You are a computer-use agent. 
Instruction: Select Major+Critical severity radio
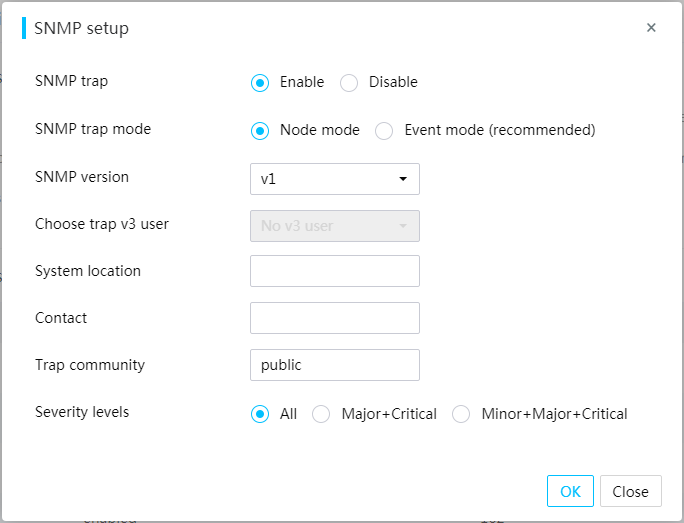[321, 414]
